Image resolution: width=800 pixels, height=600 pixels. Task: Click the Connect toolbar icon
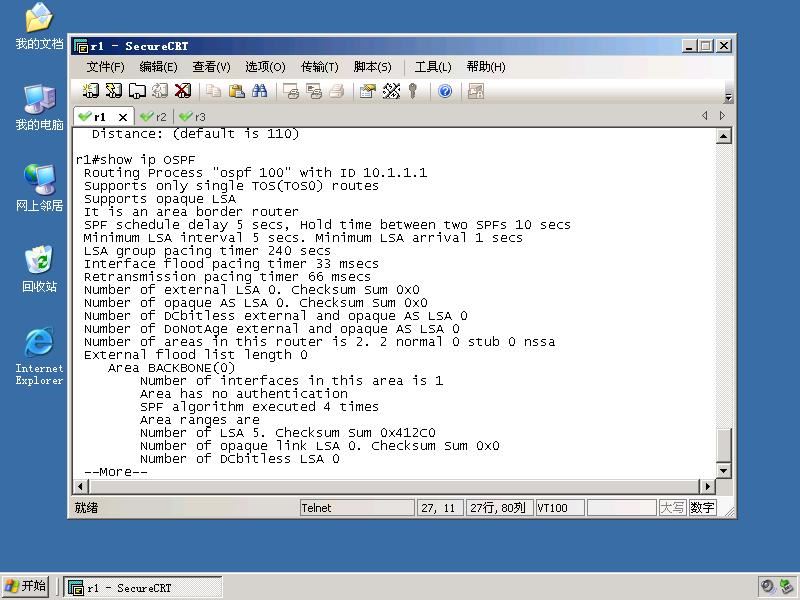coord(91,91)
